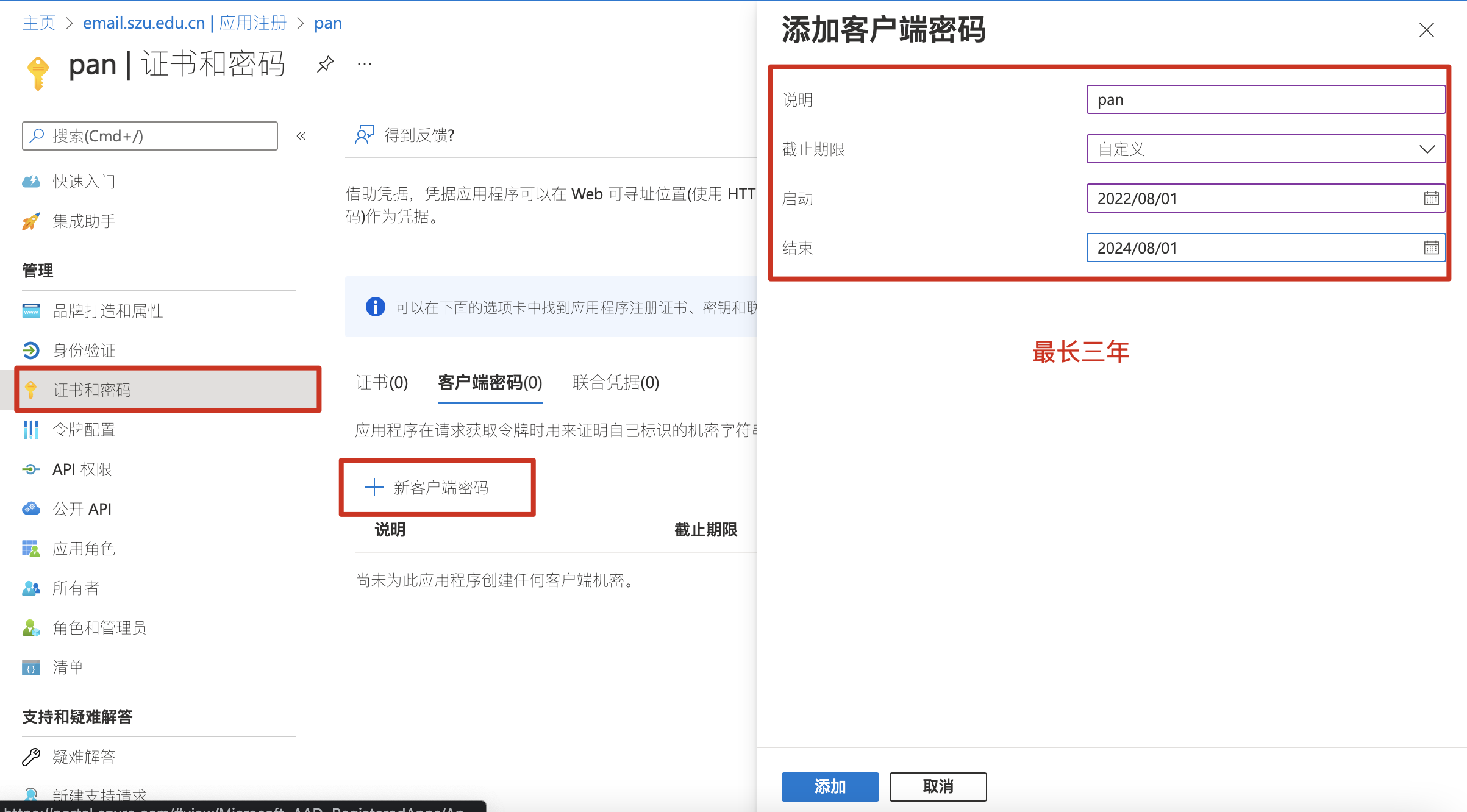Viewport: 1467px width, 812px height.
Task: Click the 添加 button
Action: coord(830,786)
